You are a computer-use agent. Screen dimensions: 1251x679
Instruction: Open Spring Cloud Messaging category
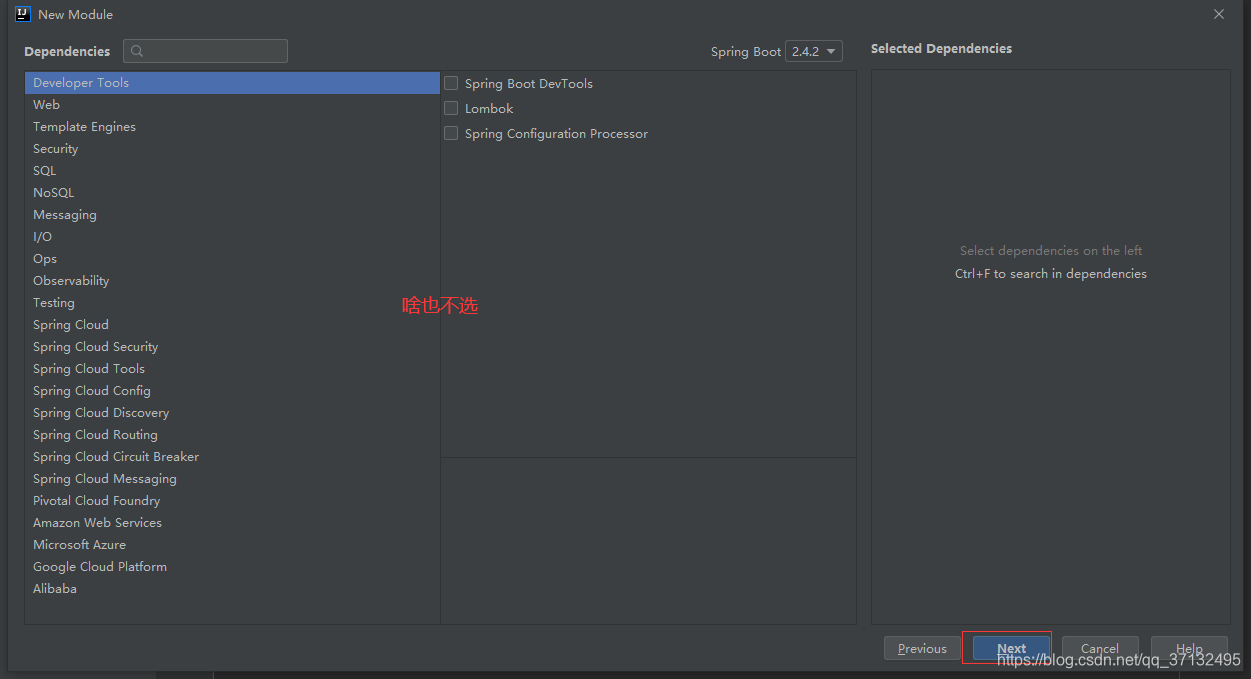(232, 479)
